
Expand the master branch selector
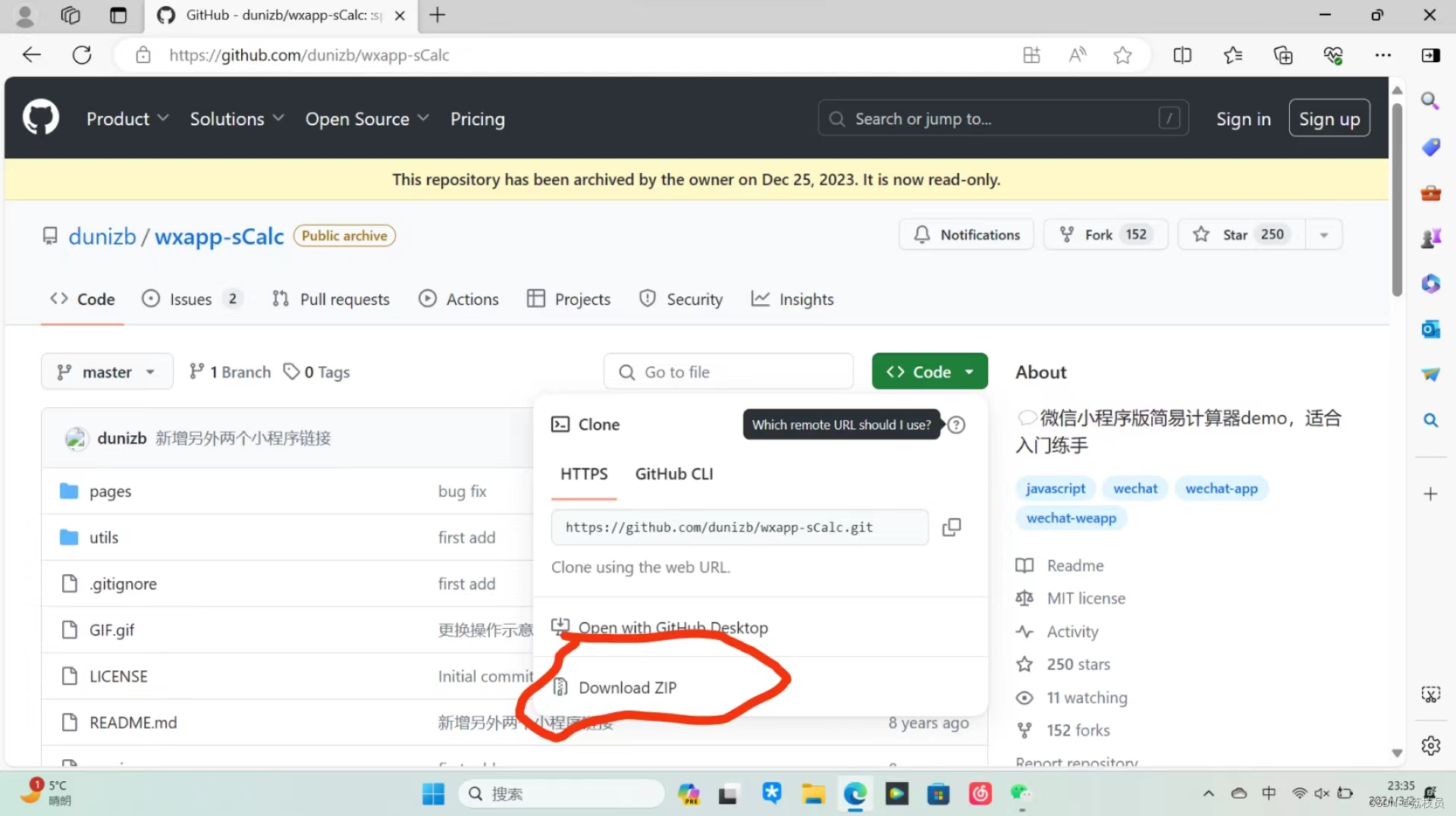point(106,372)
